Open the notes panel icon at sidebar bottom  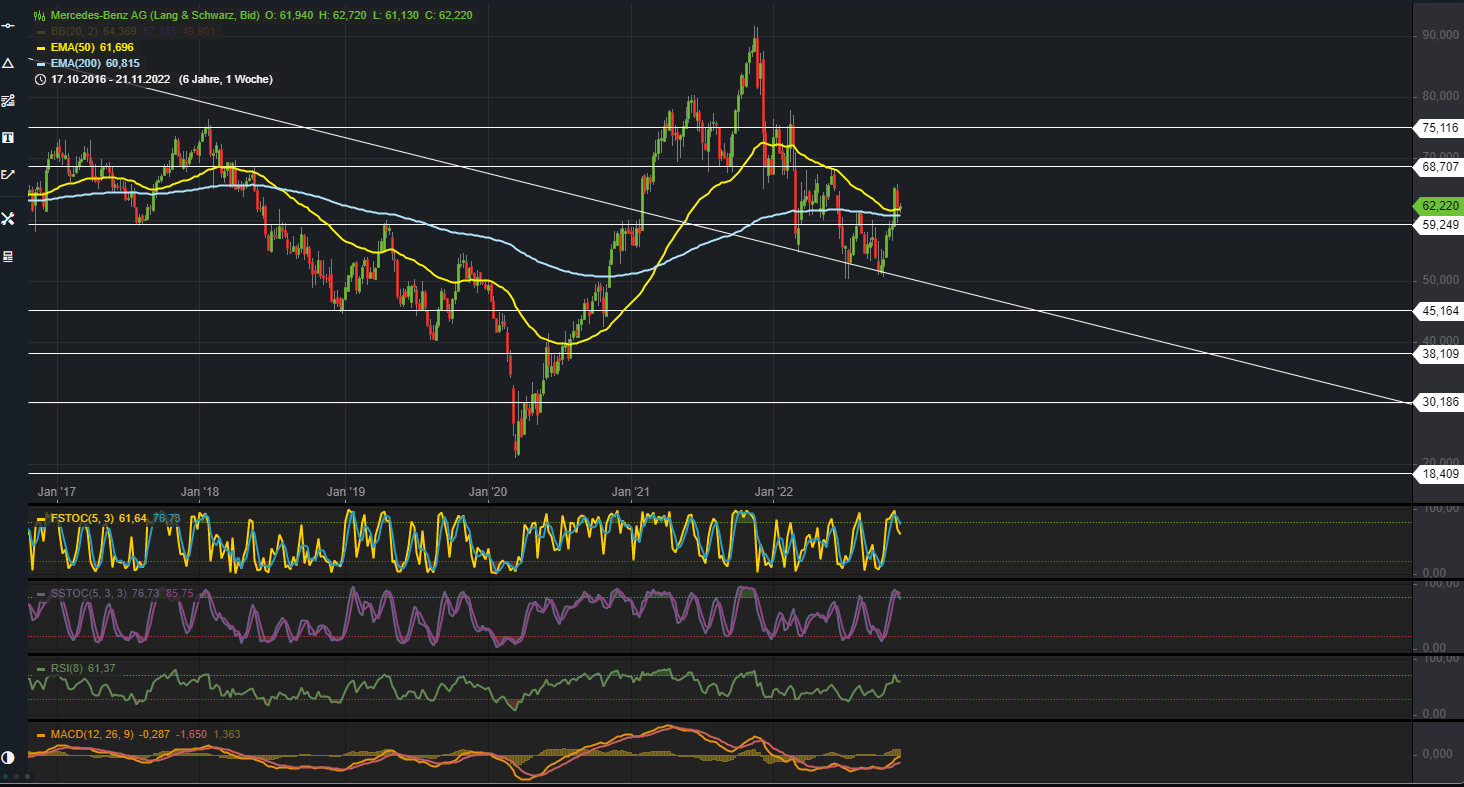(9, 257)
